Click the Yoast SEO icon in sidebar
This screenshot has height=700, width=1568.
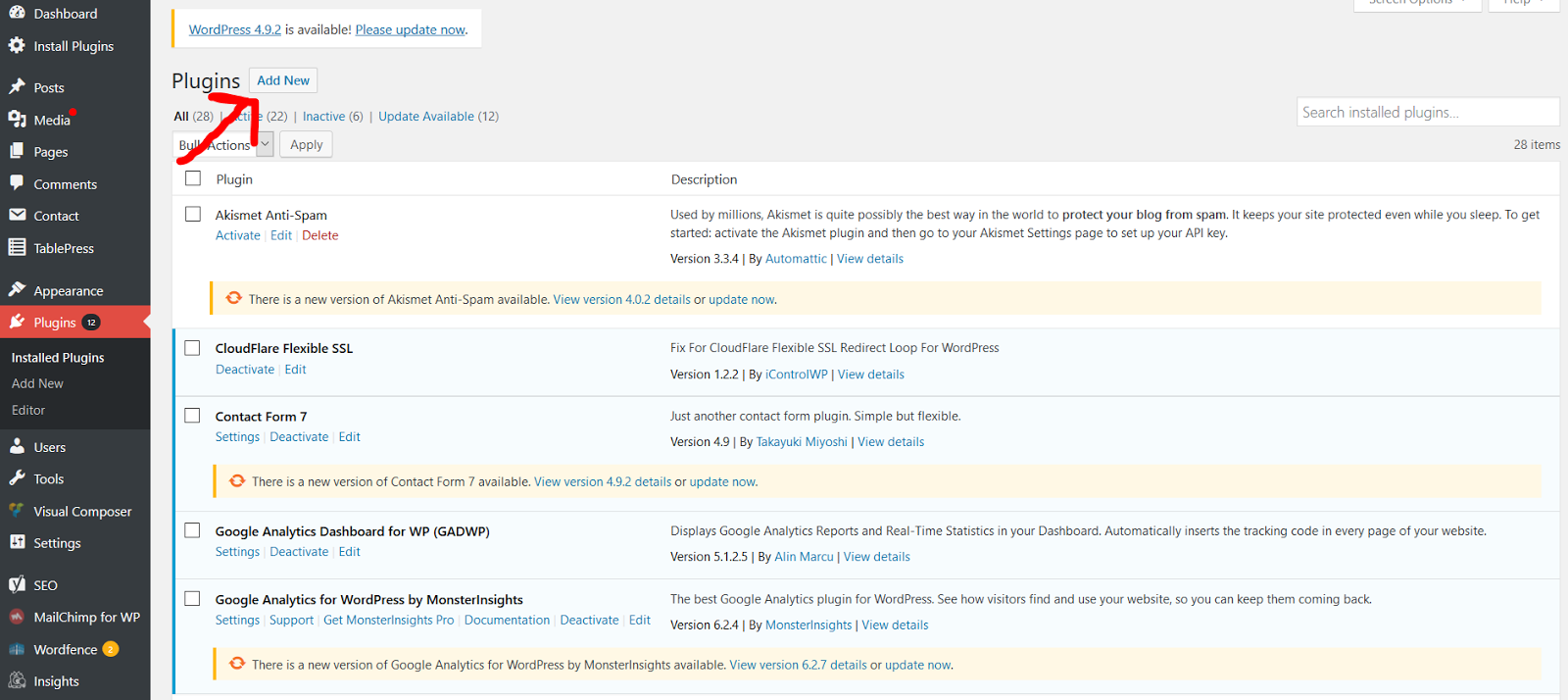pyautogui.click(x=17, y=584)
